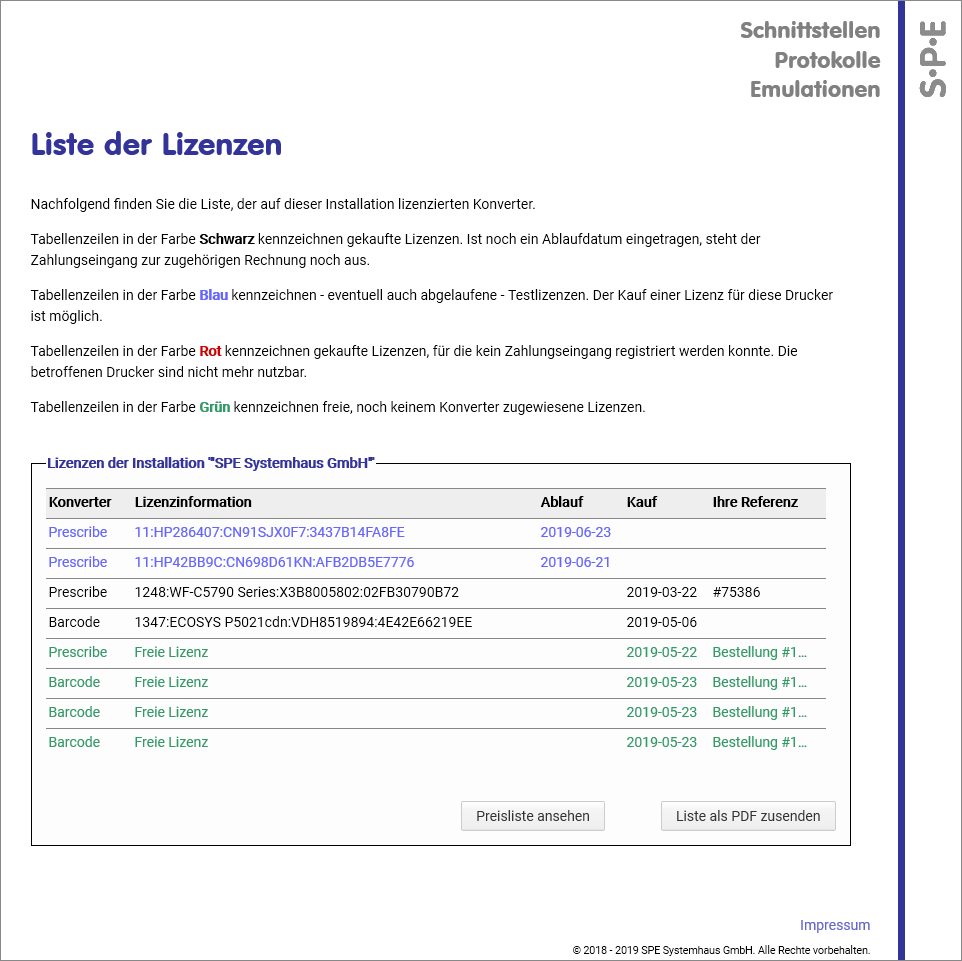Click purchase date 2019-03-22

[x=661, y=592]
